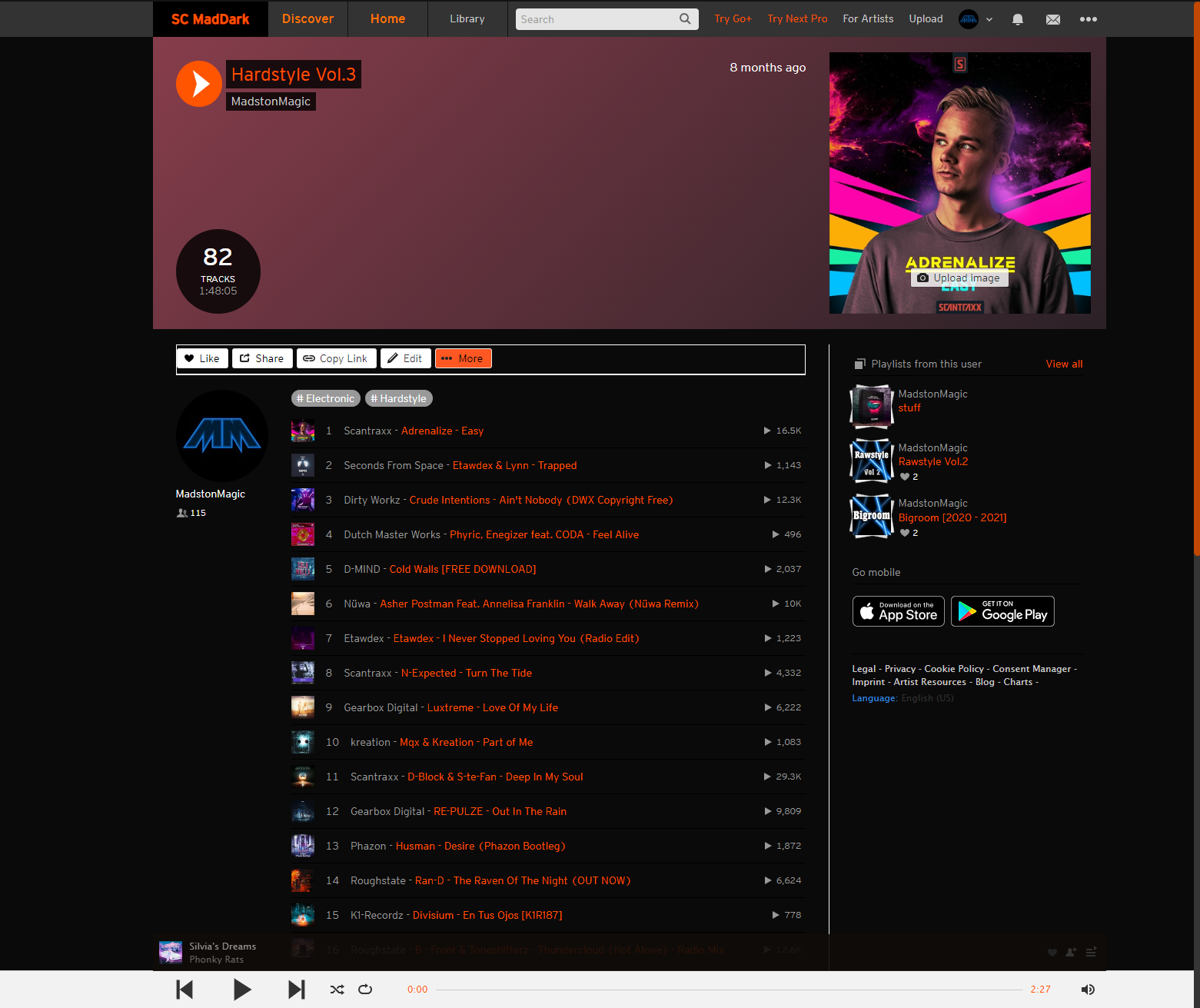Image resolution: width=1200 pixels, height=1008 pixels.
Task: Click the search magnifier icon
Action: pos(684,18)
